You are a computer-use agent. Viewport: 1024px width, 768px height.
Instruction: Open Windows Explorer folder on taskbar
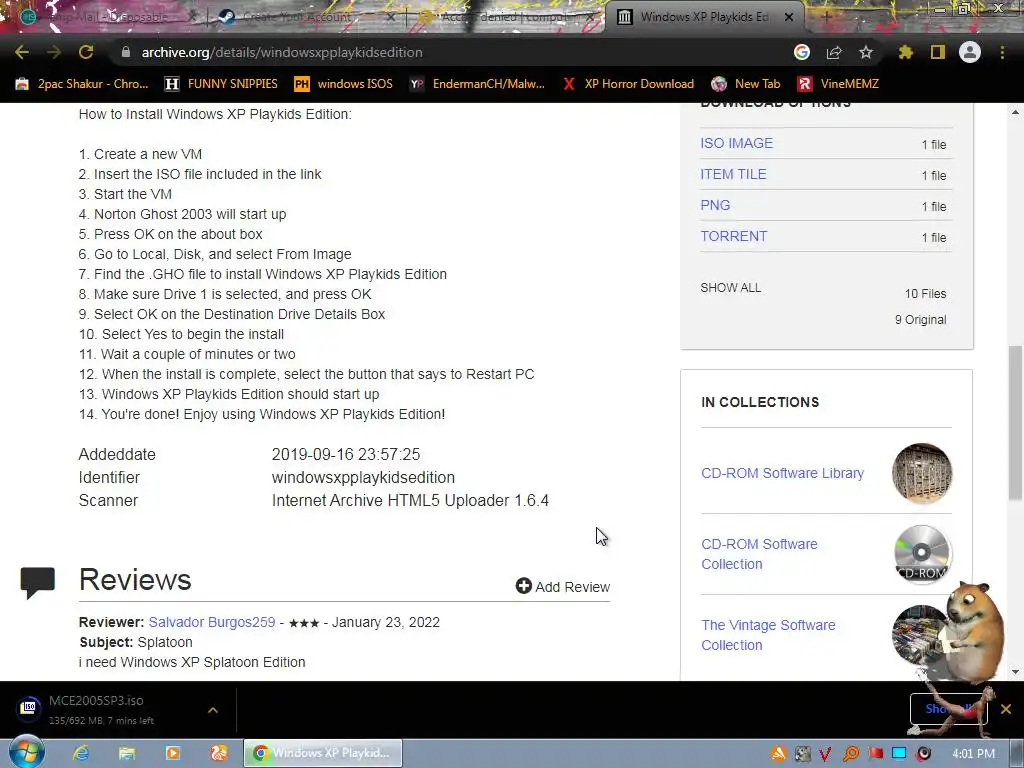click(x=127, y=754)
